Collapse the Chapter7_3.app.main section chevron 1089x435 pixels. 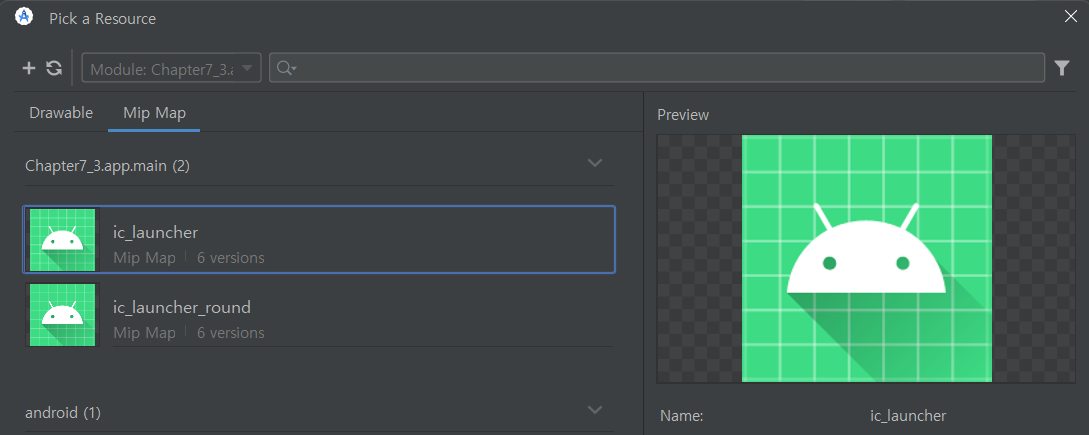click(x=595, y=163)
